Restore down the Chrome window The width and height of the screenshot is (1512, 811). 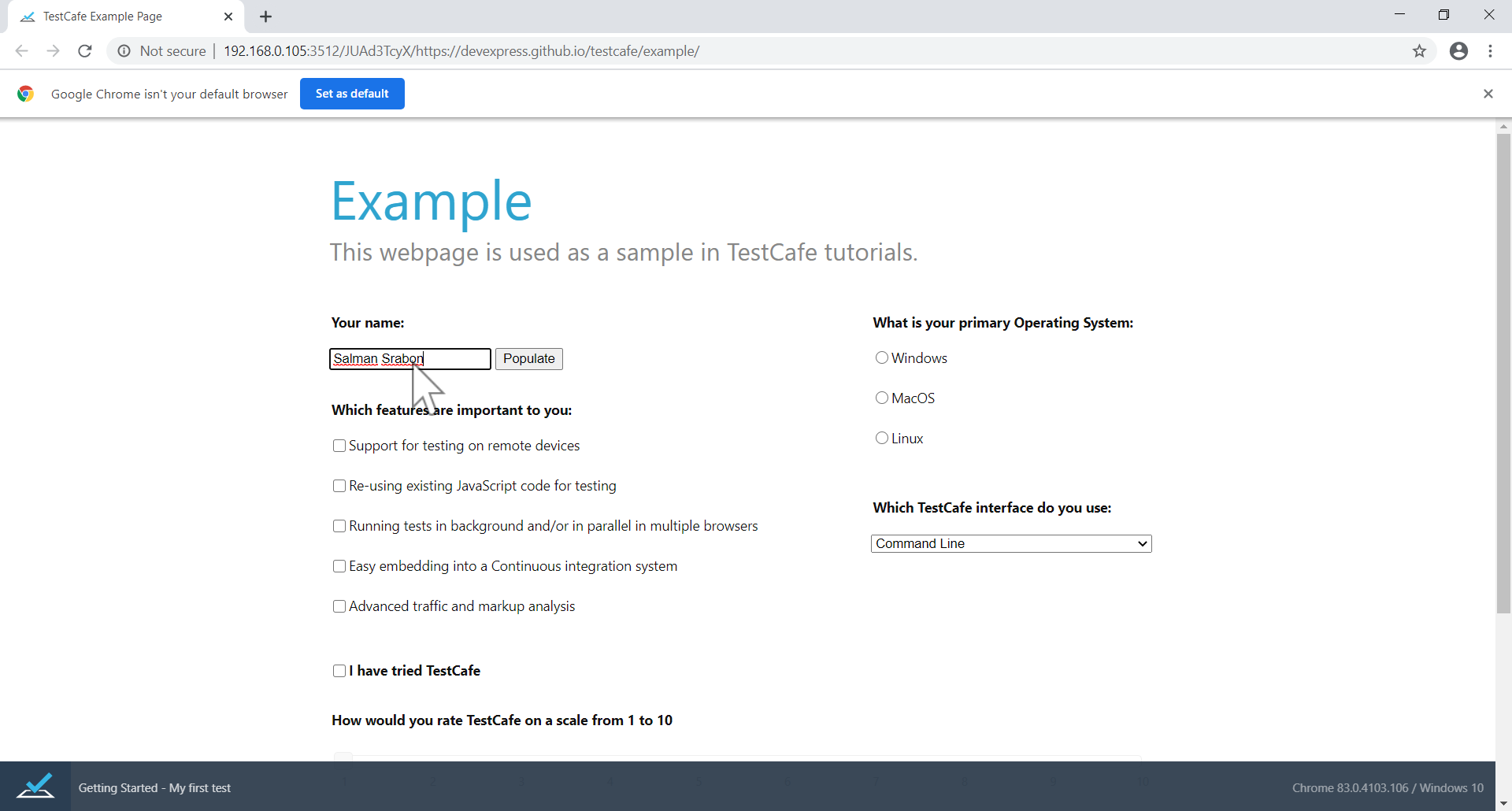(1443, 14)
